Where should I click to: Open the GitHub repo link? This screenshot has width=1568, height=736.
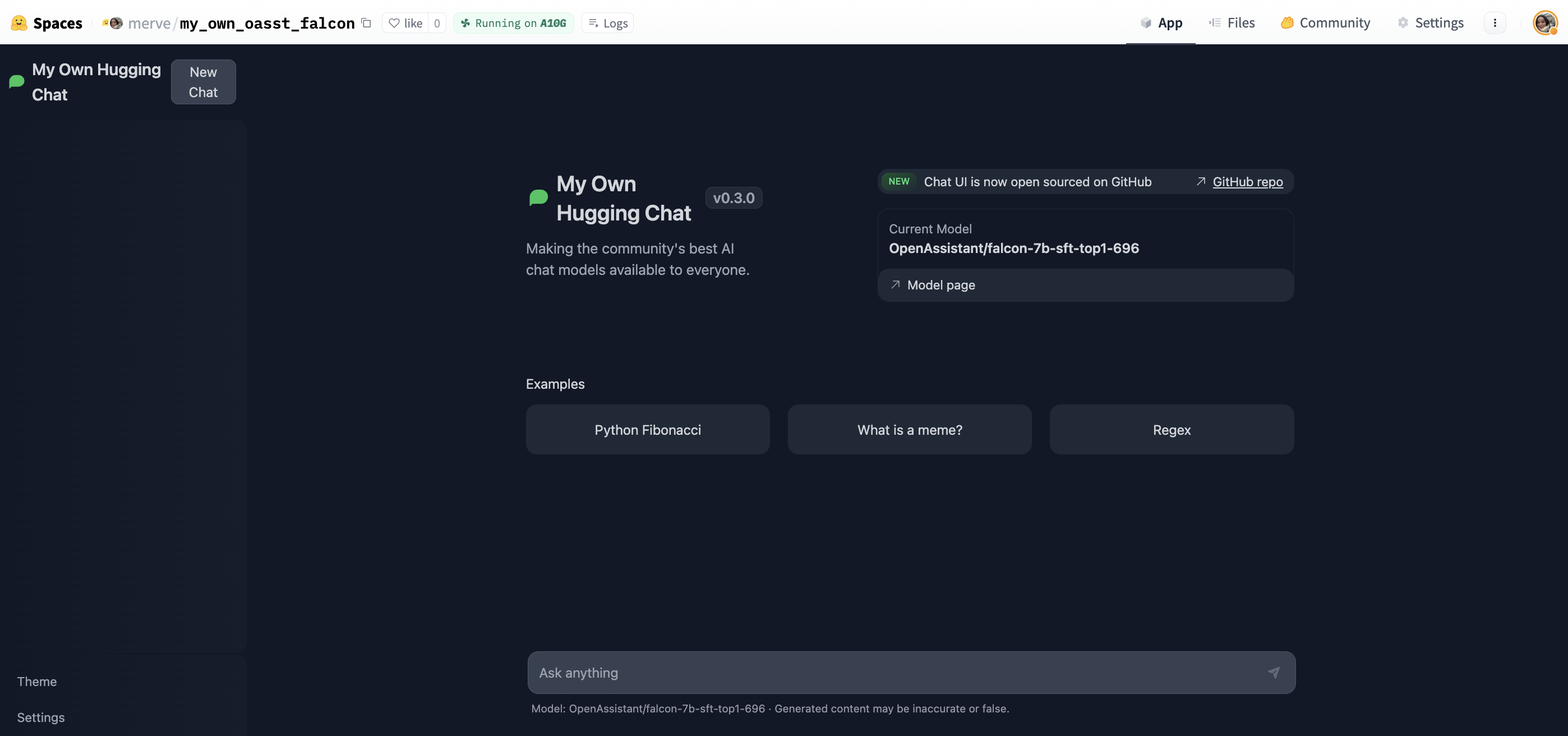[1247, 182]
